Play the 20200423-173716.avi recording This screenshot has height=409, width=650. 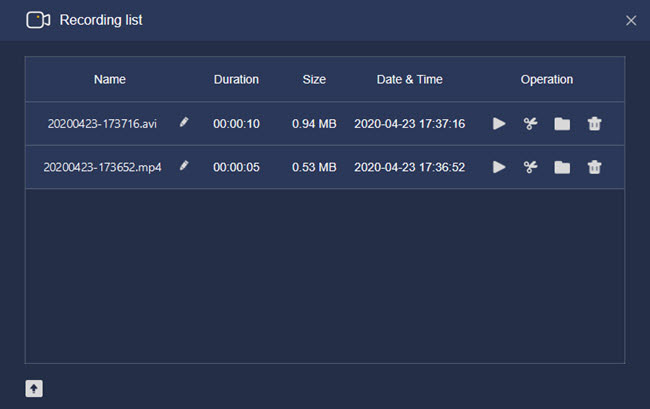coord(499,123)
